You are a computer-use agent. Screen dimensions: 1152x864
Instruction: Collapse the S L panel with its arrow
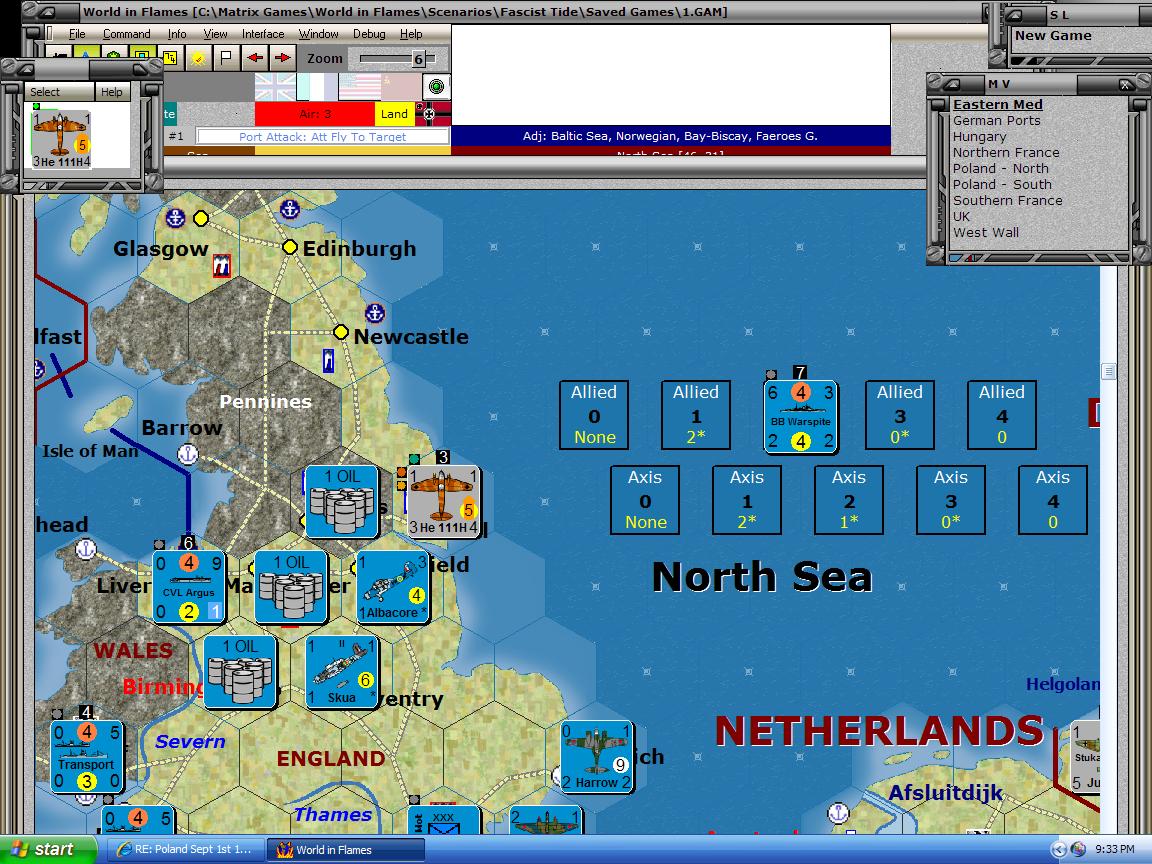(1014, 14)
